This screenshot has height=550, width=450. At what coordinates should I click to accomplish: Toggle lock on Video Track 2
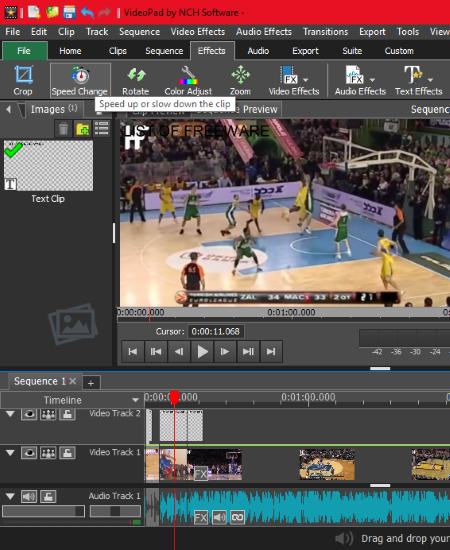67,414
